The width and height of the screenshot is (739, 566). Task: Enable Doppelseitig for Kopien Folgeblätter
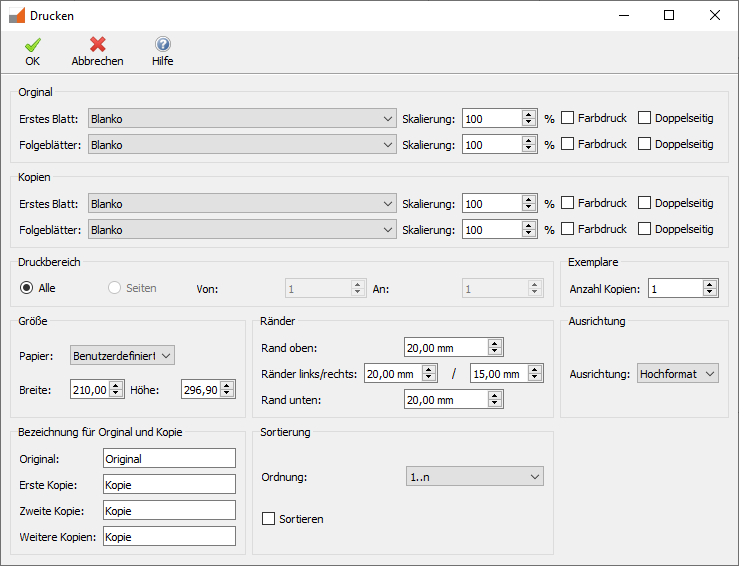click(645, 229)
